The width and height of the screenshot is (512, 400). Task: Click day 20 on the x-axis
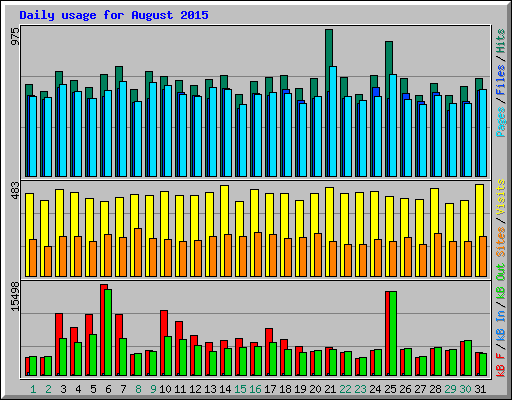[315, 389]
